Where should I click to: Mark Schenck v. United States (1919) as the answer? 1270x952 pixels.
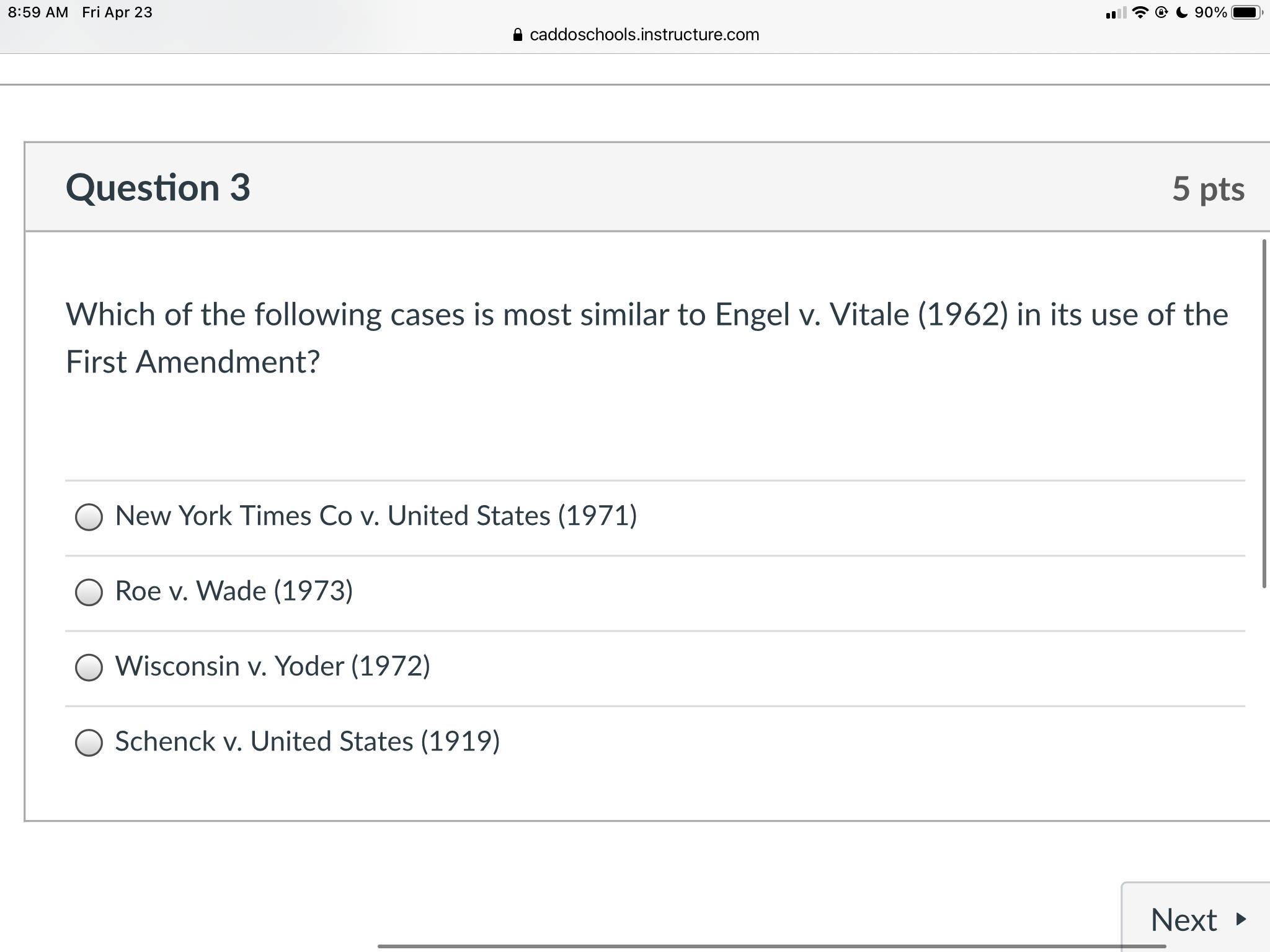pyautogui.click(x=89, y=742)
